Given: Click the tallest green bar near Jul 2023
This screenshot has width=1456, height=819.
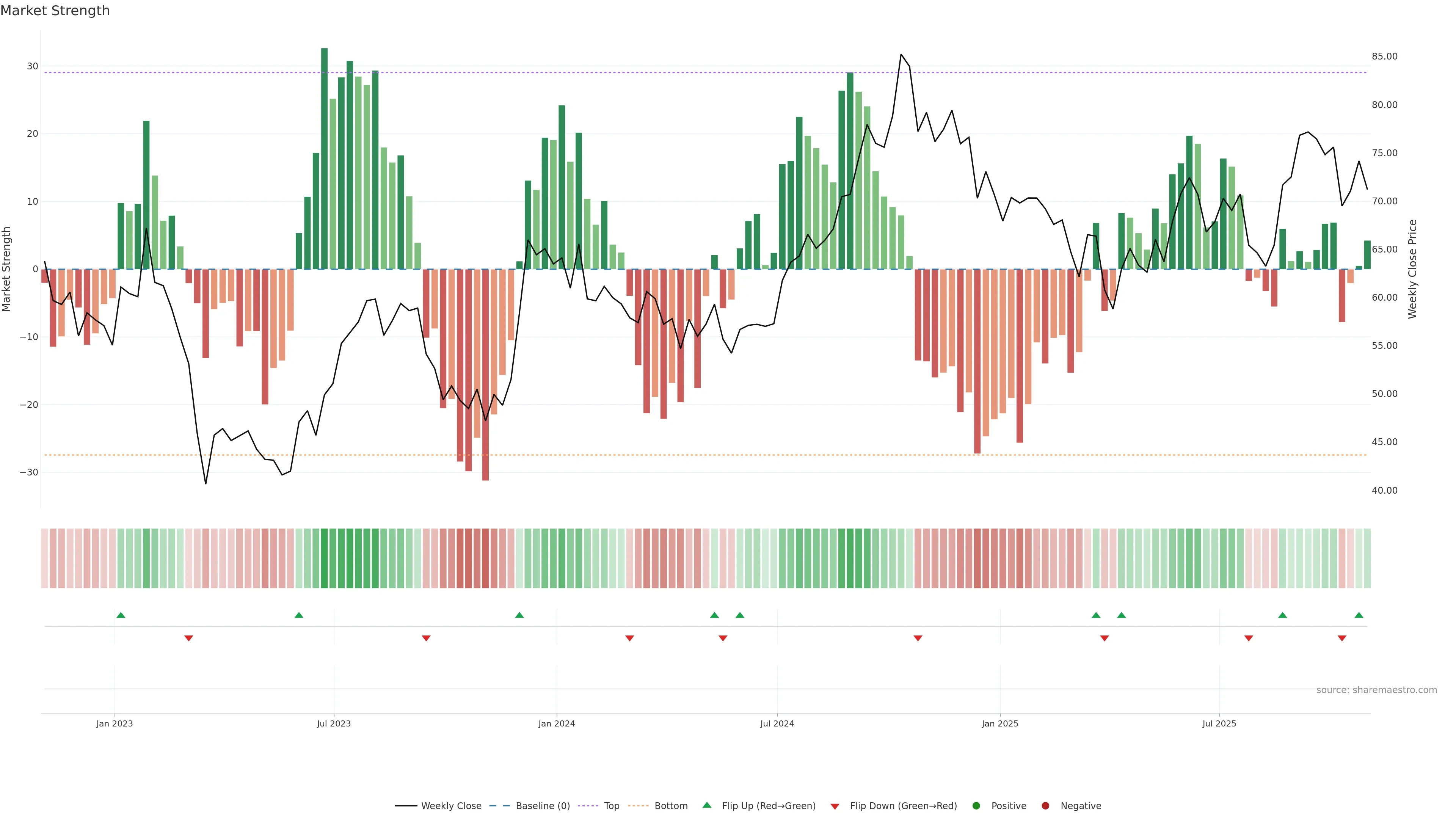Looking at the screenshot, I should 325,158.
